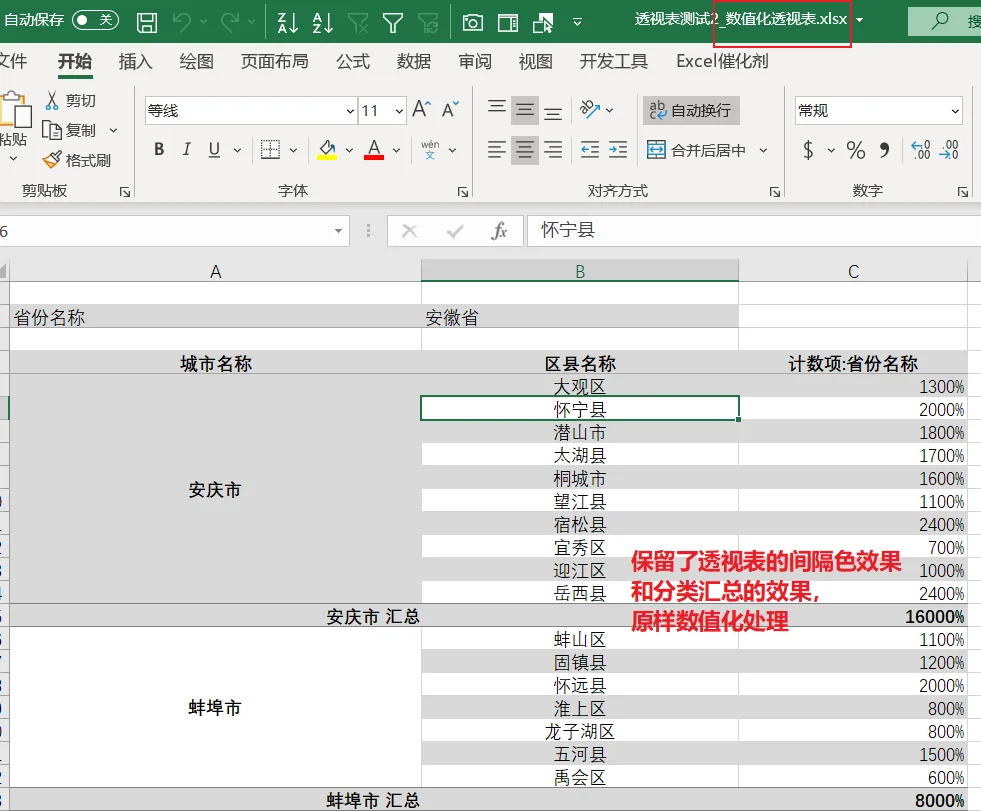Apply bold formatting with B icon
The width and height of the screenshot is (981, 811).
(x=159, y=150)
